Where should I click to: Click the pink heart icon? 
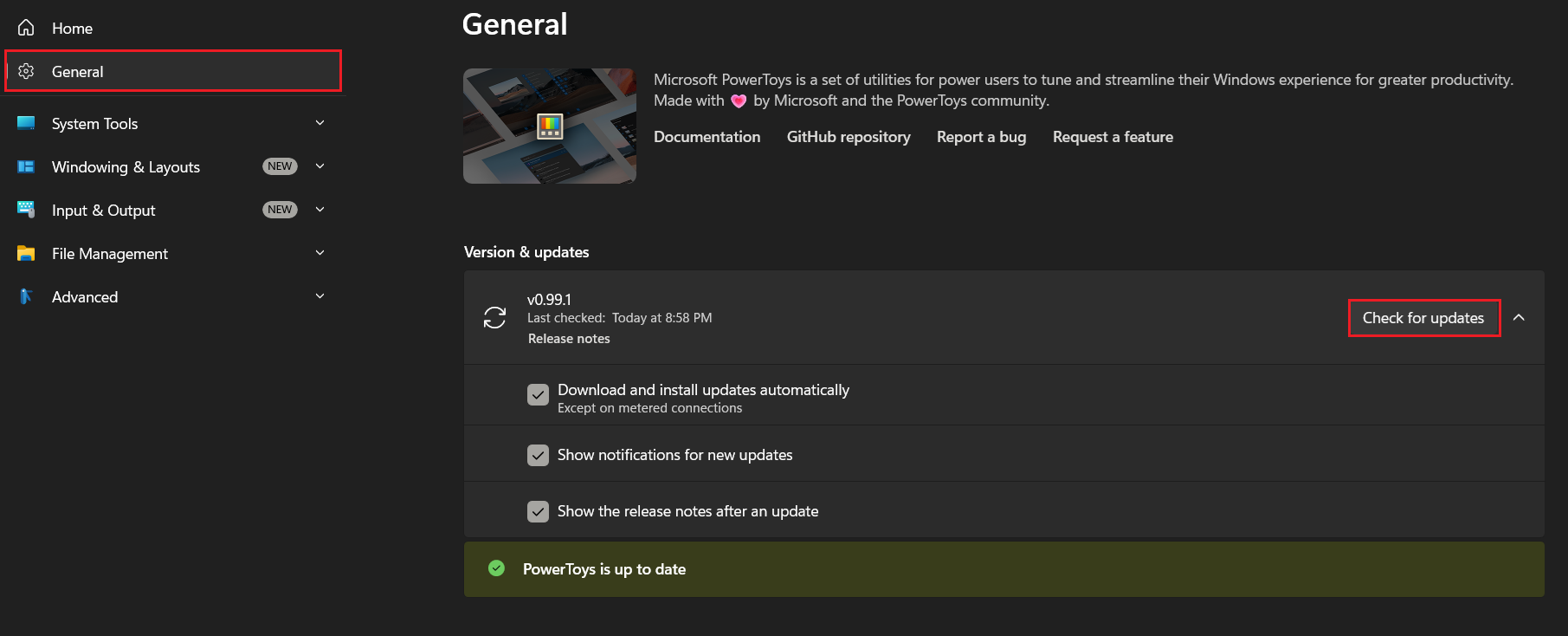[x=739, y=101]
